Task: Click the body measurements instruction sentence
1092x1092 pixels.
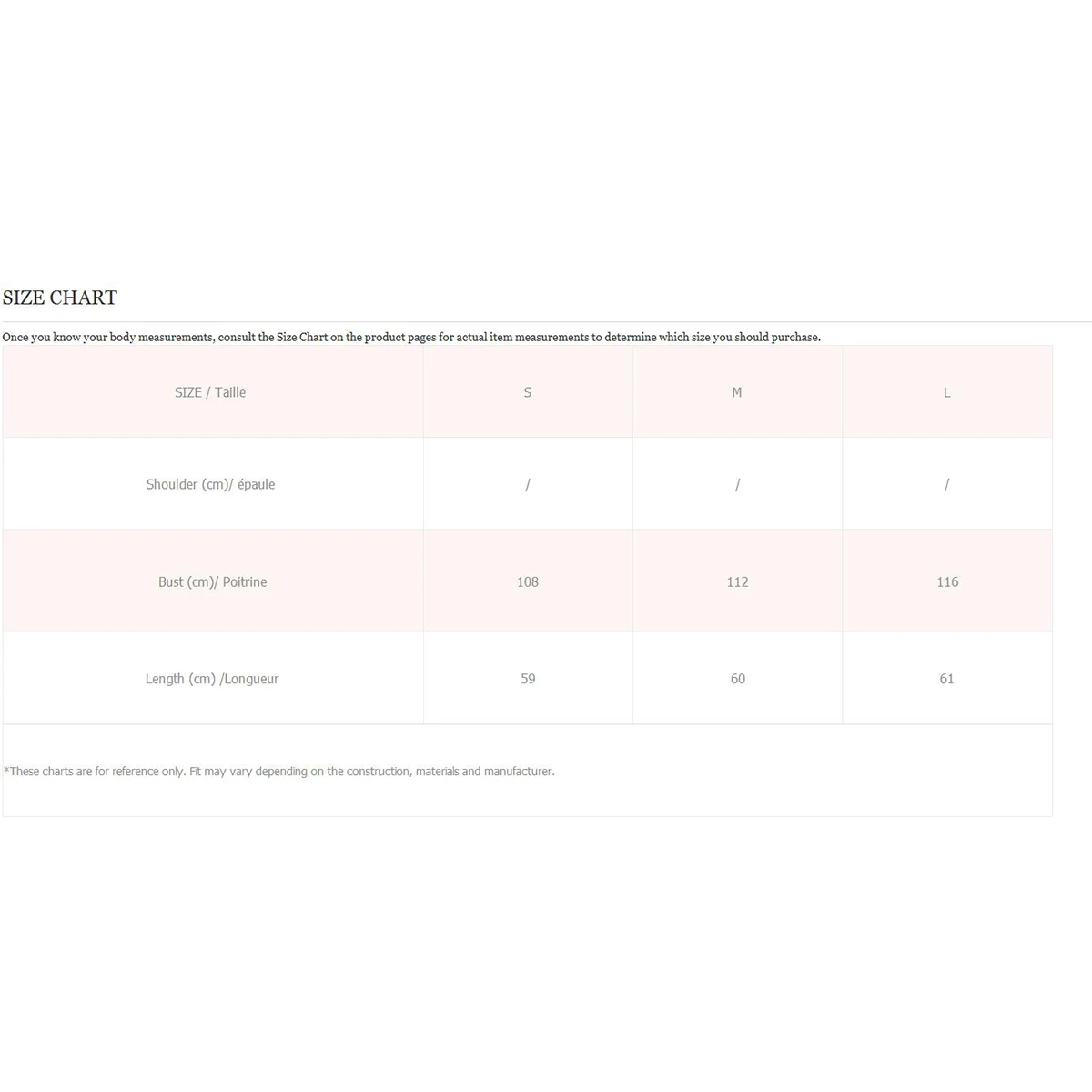Action: click(x=411, y=337)
